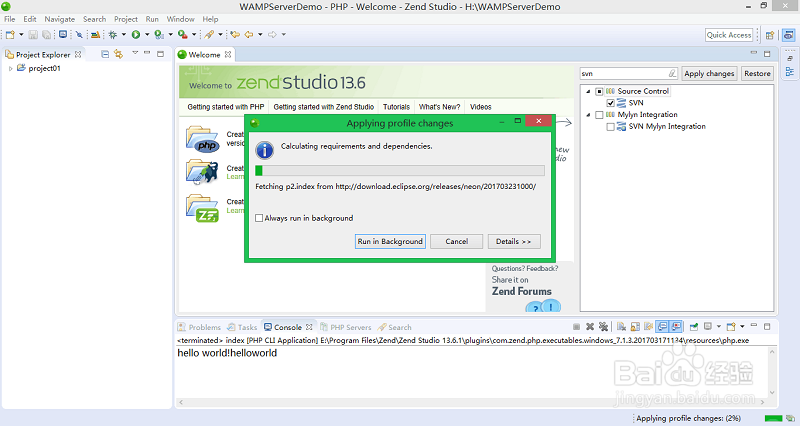This screenshot has height=426, width=800.
Task: Toggle Show Console on standard output
Action: [662, 327]
